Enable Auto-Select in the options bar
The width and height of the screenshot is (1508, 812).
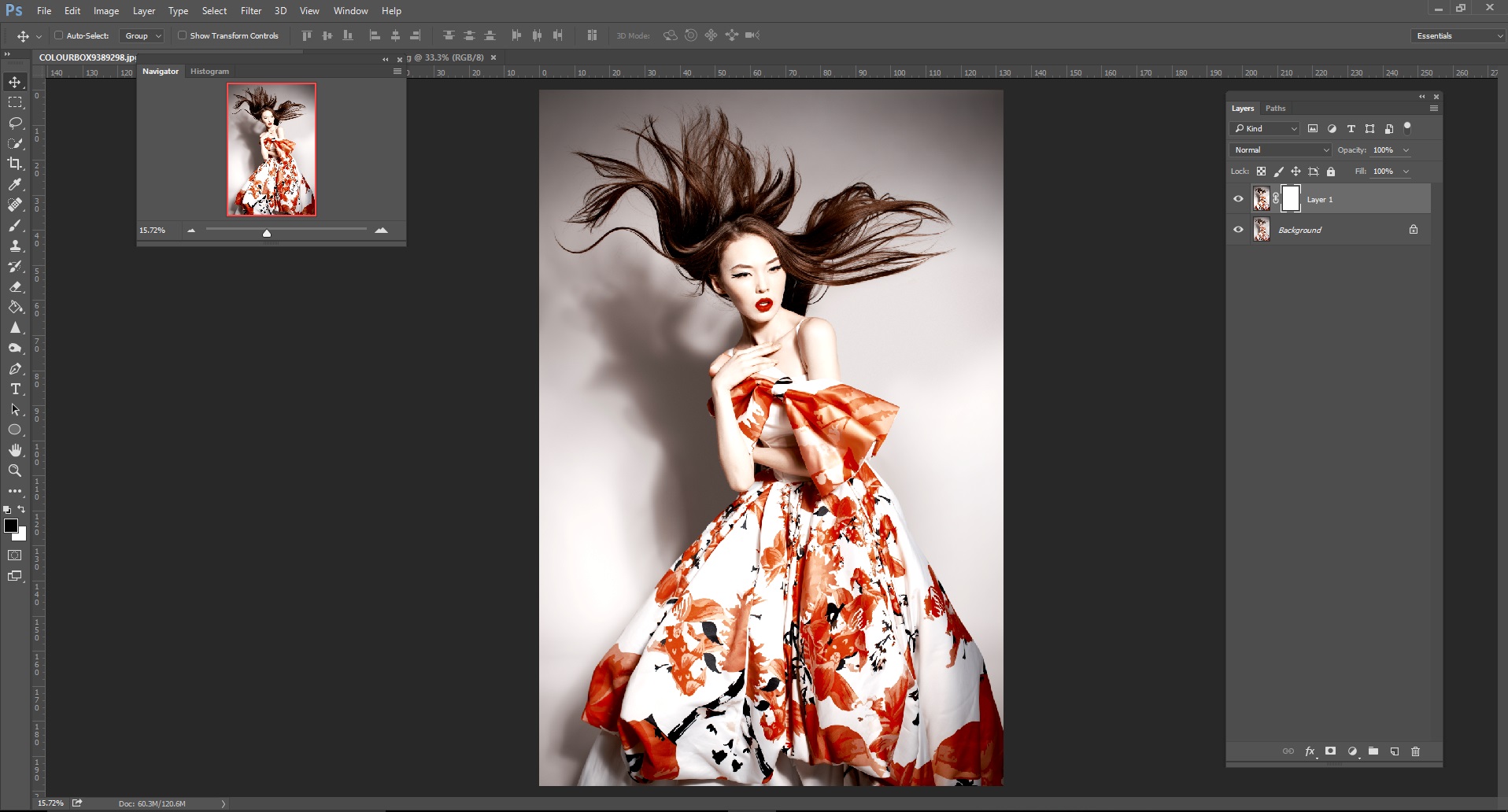(59, 35)
